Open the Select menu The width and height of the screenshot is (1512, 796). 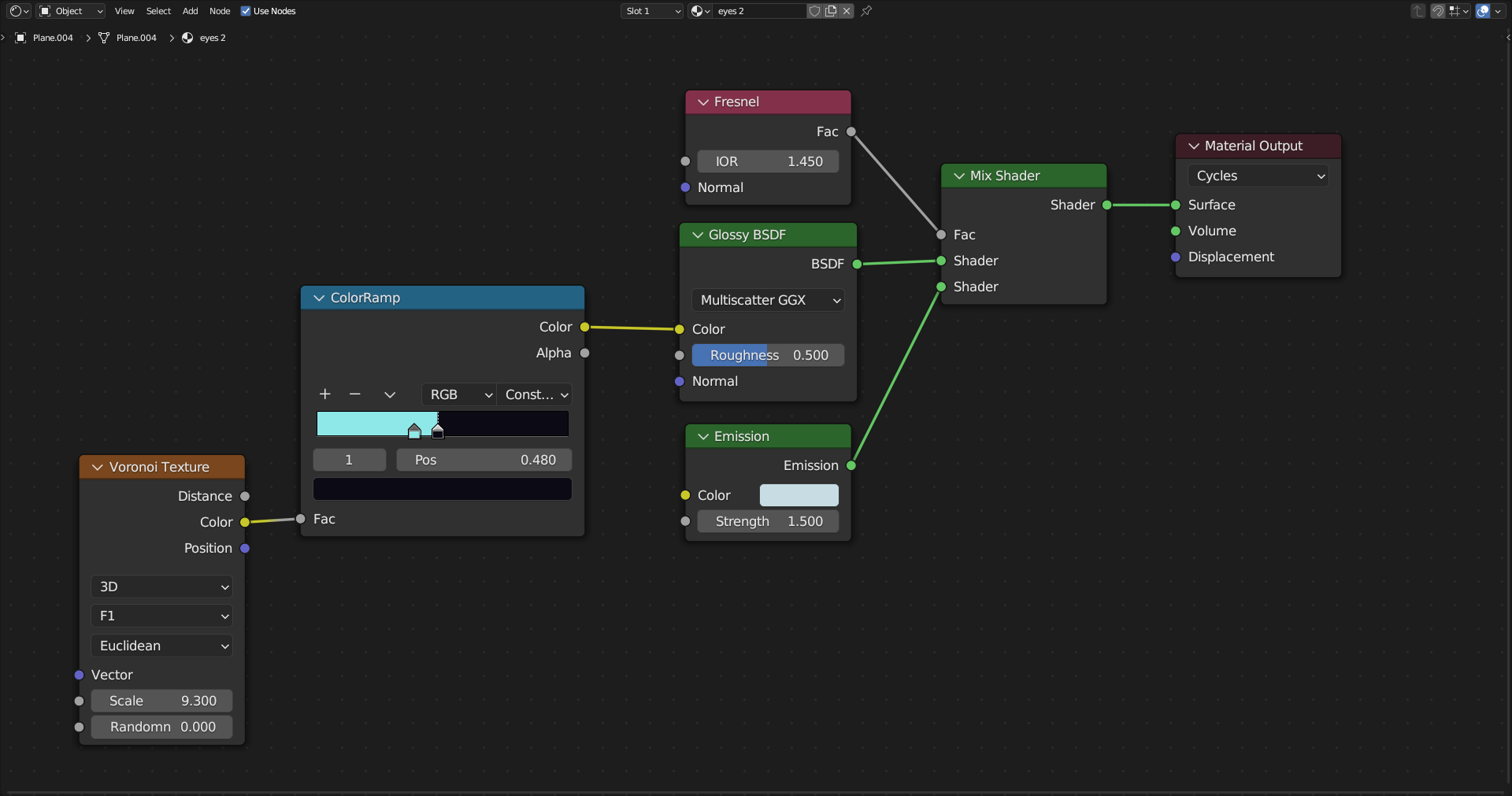[x=158, y=11]
